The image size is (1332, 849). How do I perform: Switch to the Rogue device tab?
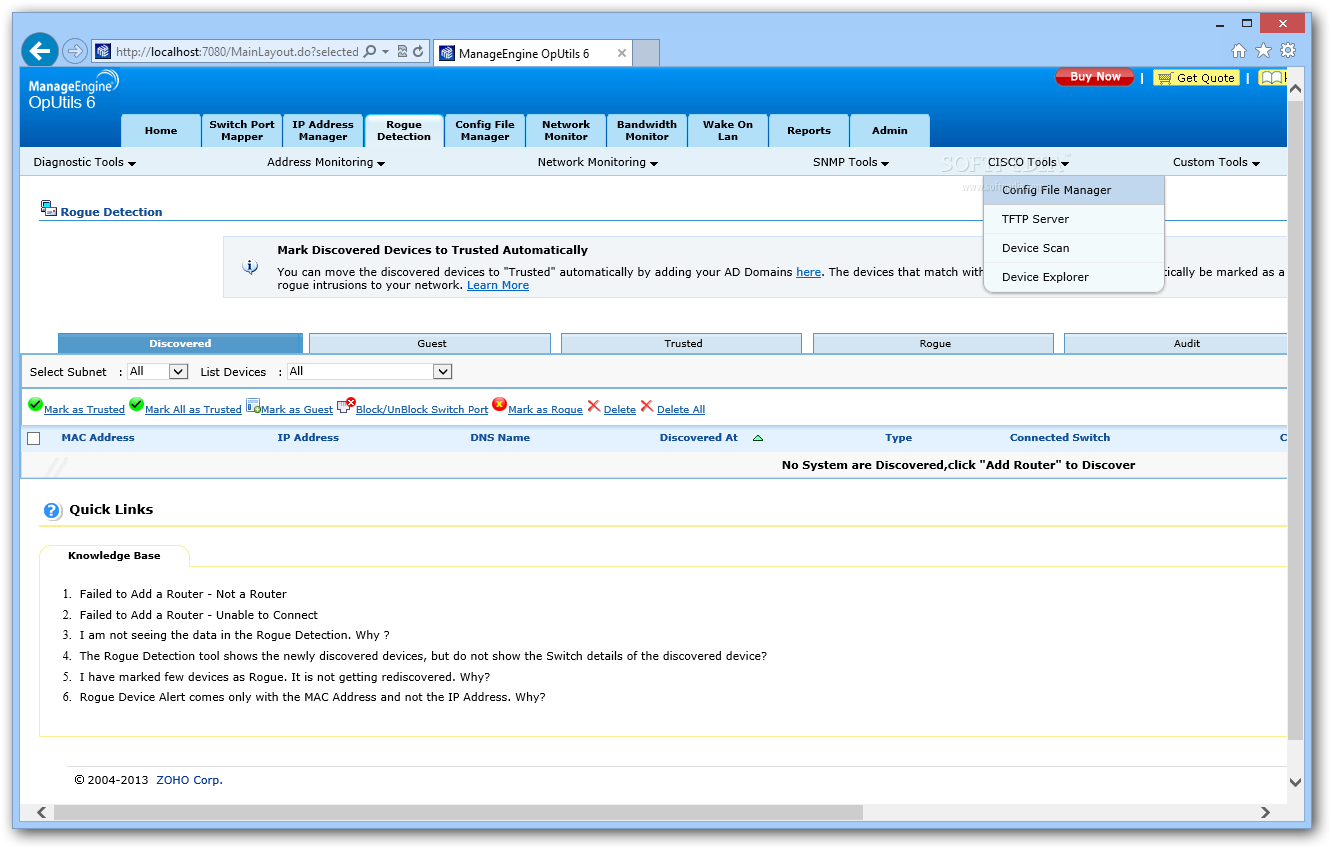tap(935, 343)
